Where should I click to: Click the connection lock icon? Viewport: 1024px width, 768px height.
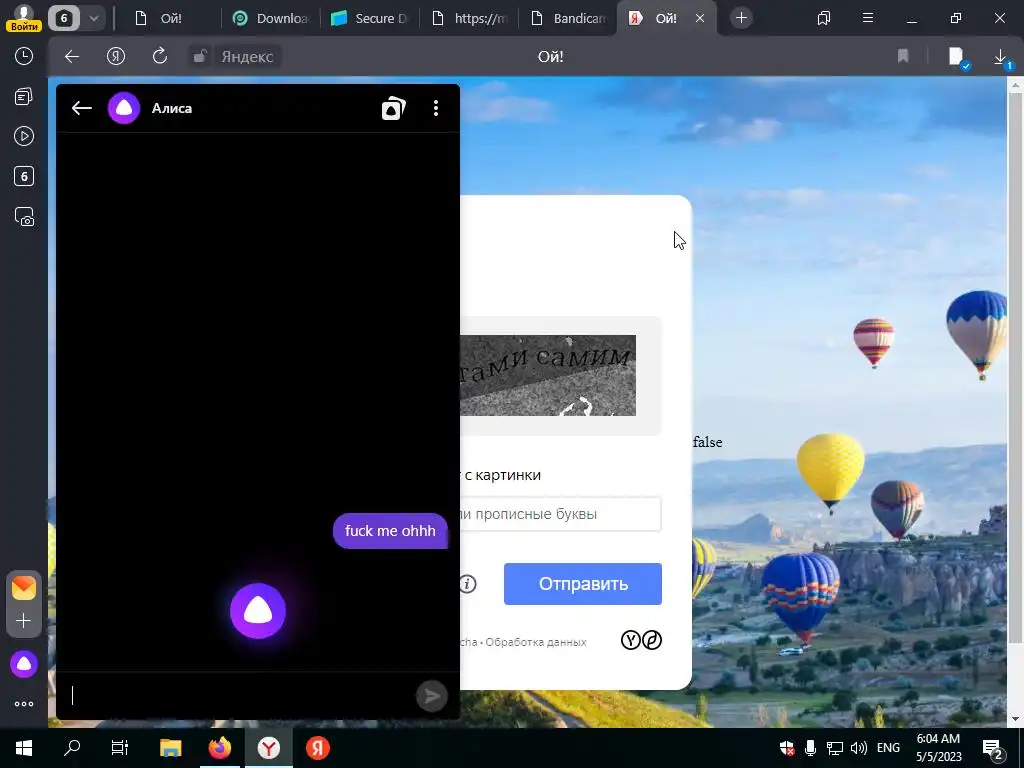(x=200, y=57)
